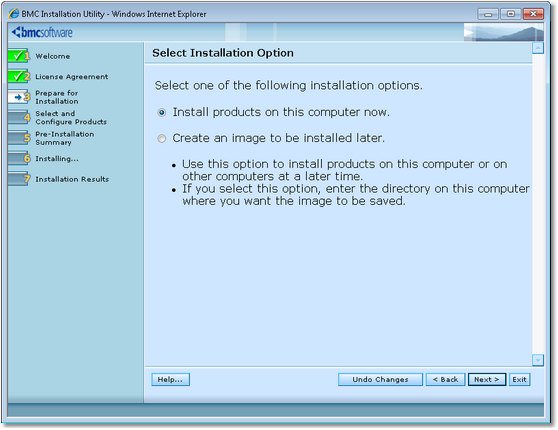The image size is (558, 430).
Task: Click 'Select one of the following installation options' text
Action: 289,85
